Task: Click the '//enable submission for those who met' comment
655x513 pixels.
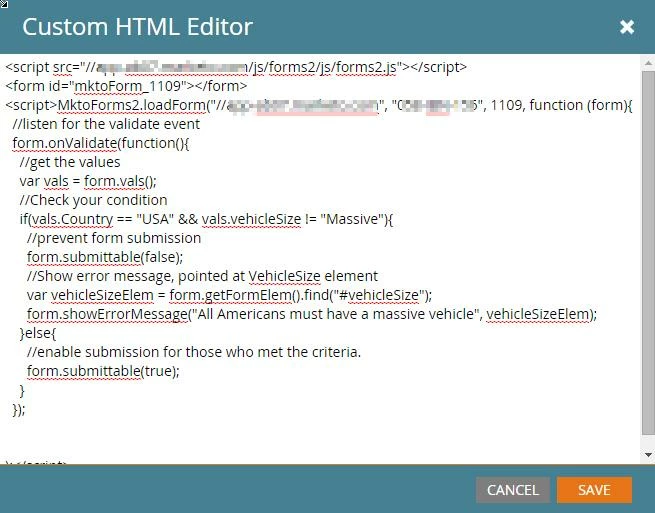Action: tap(194, 352)
